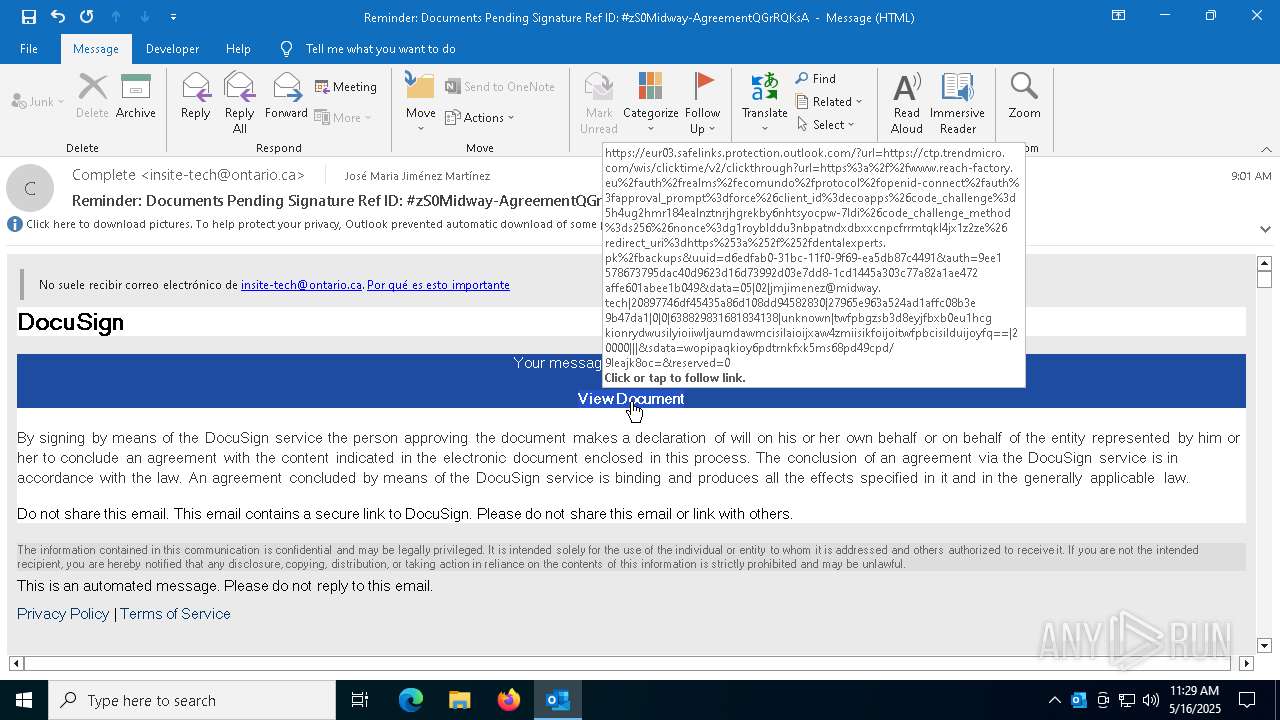1280x720 pixels.
Task: Open the Help tab
Action: point(238,49)
